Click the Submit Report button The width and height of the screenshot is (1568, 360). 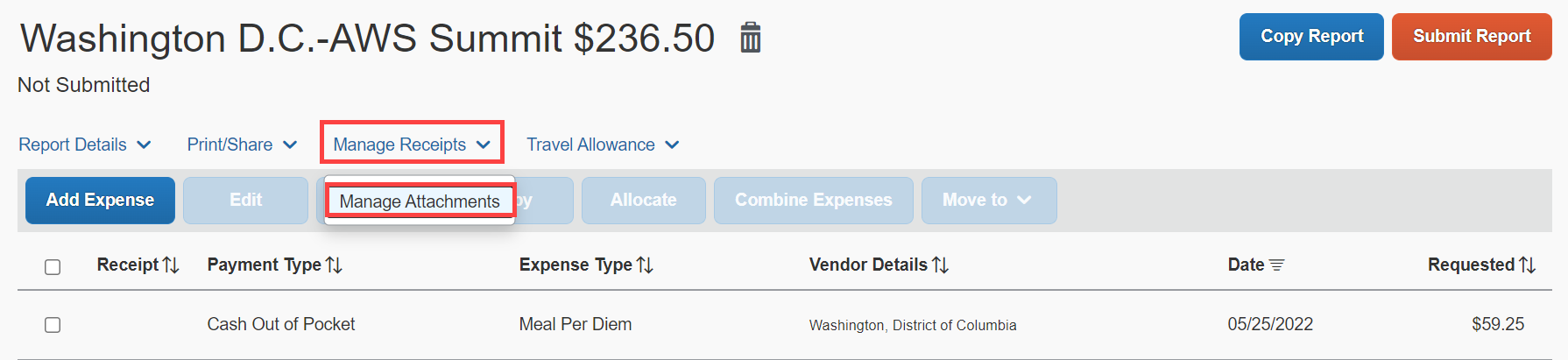coord(1472,37)
